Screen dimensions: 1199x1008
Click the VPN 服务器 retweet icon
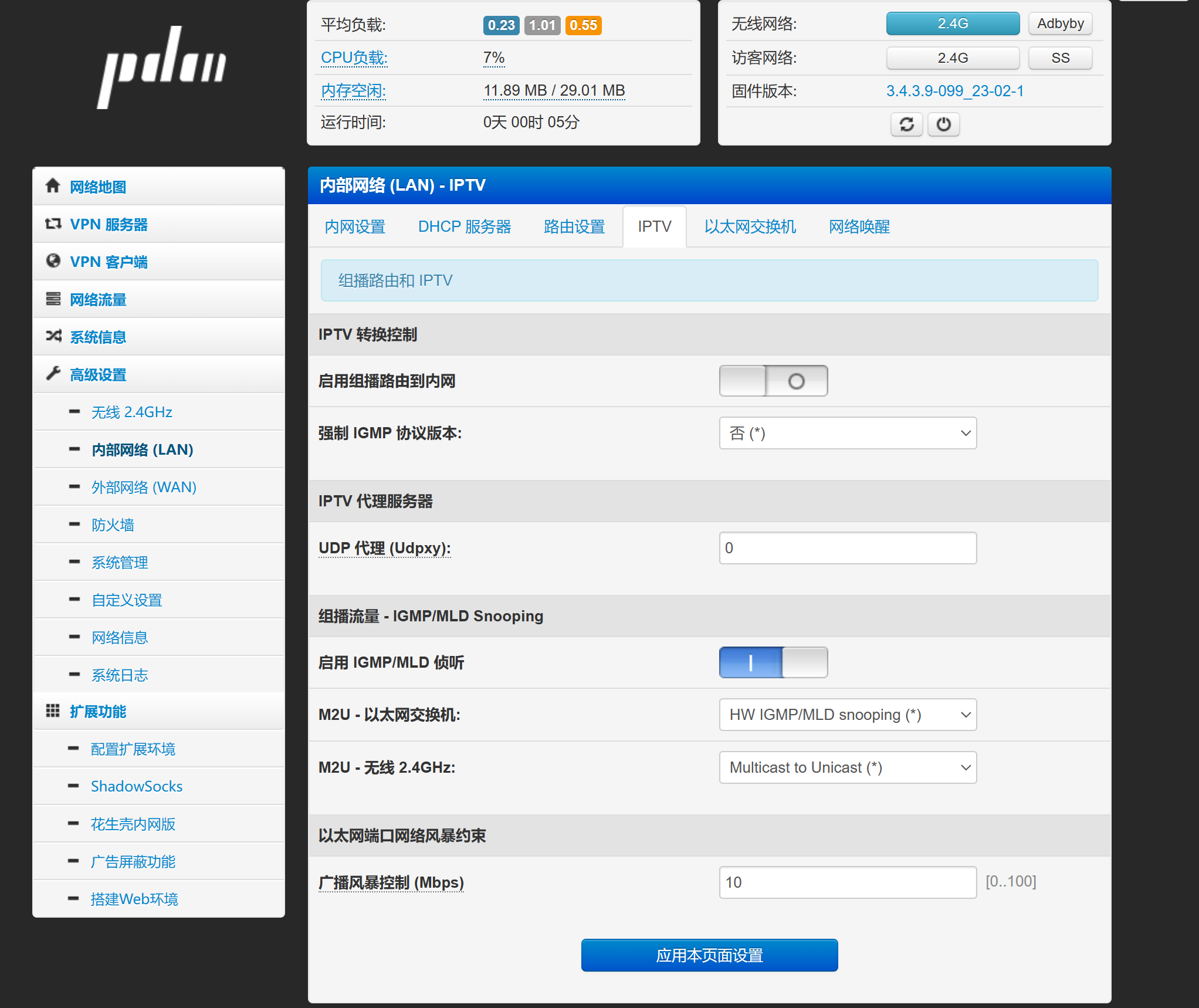tap(53, 224)
